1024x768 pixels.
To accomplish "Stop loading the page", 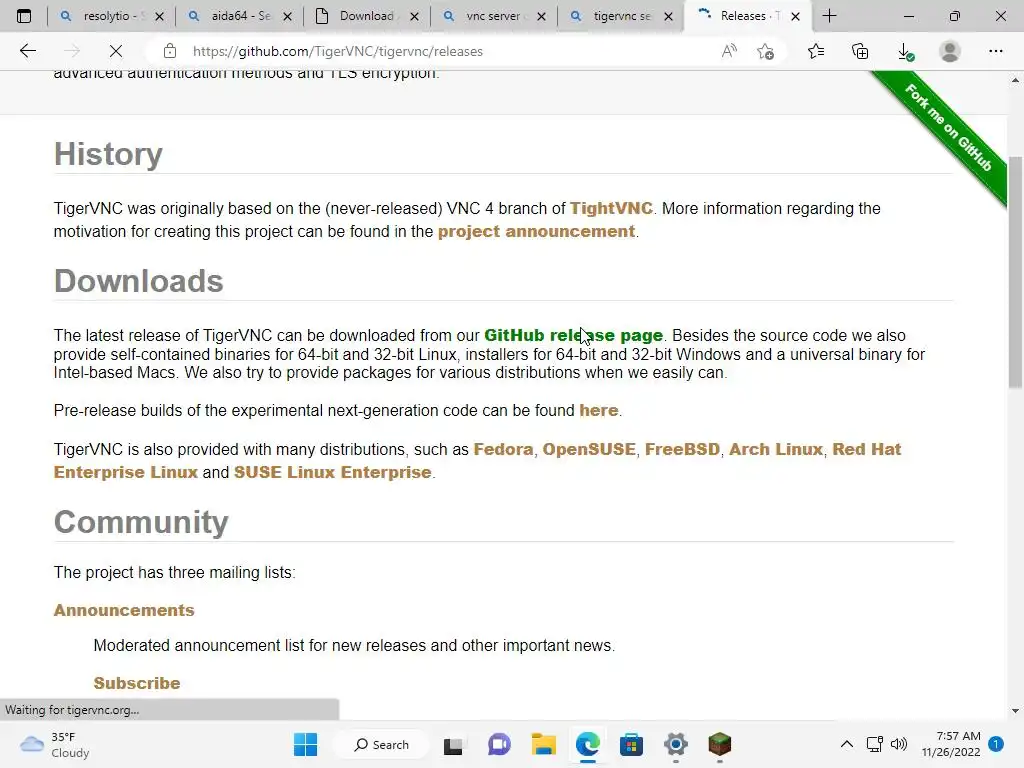I will (x=116, y=51).
